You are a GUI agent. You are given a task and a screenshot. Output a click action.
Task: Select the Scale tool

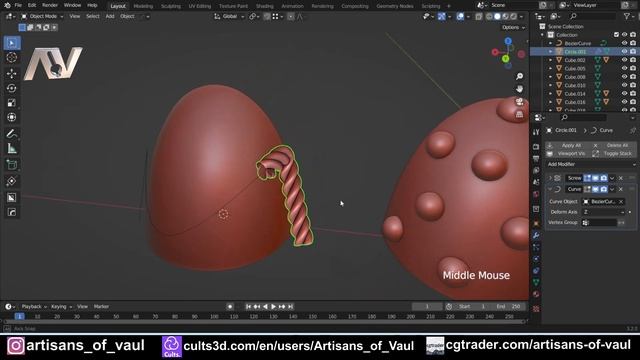click(x=12, y=102)
